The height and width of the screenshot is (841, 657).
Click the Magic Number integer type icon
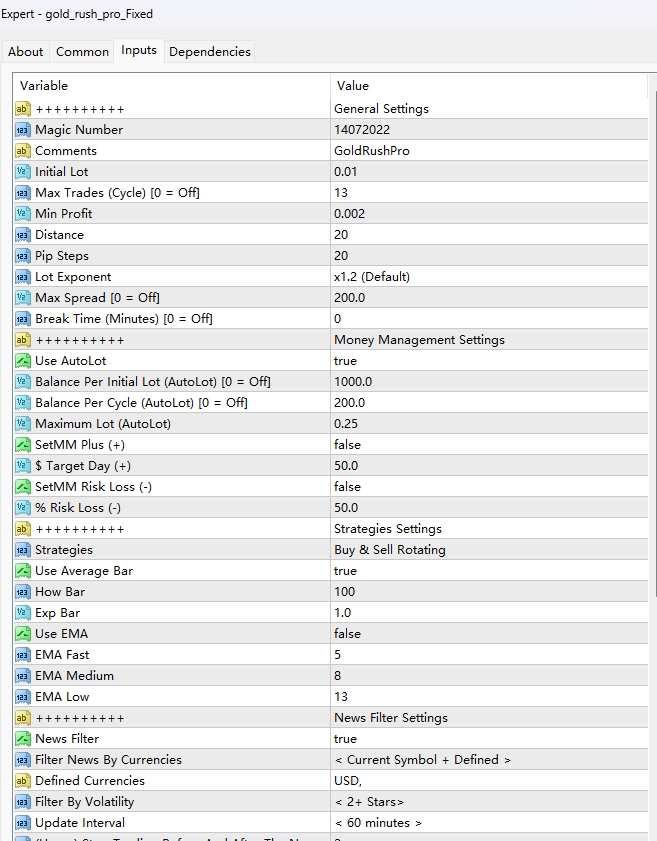[x=23, y=130]
